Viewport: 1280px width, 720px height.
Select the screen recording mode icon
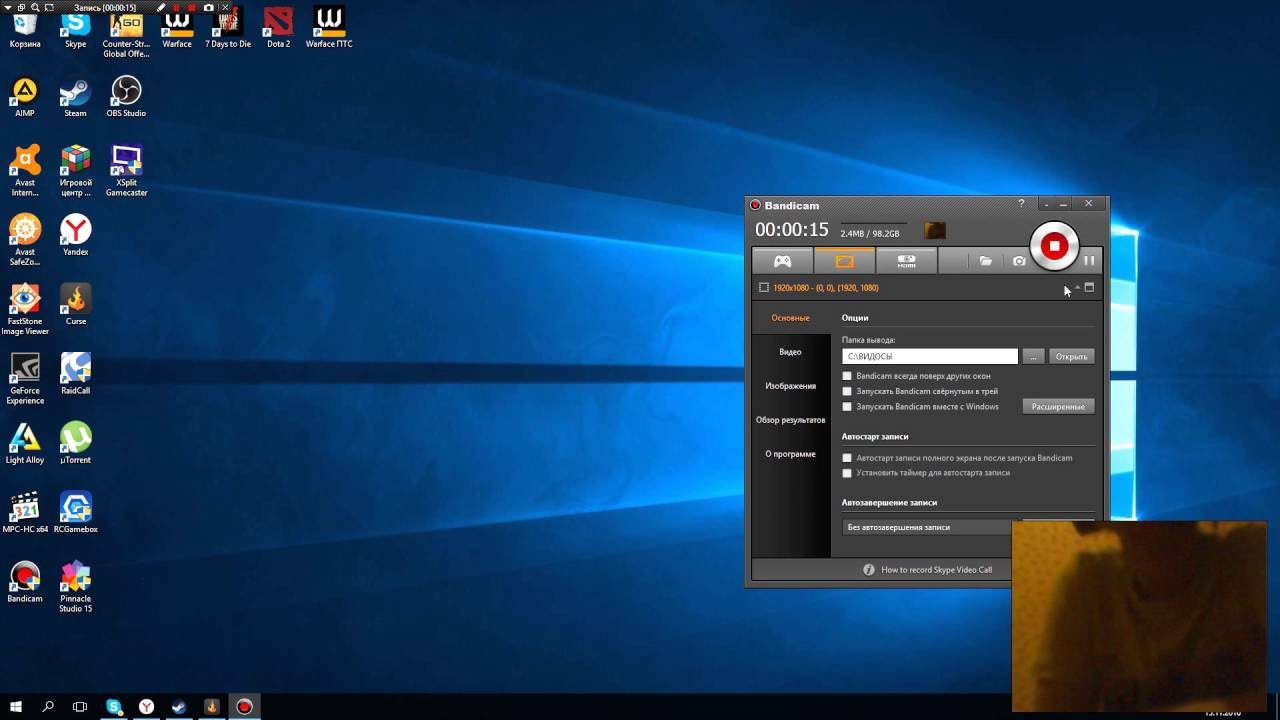(844, 261)
